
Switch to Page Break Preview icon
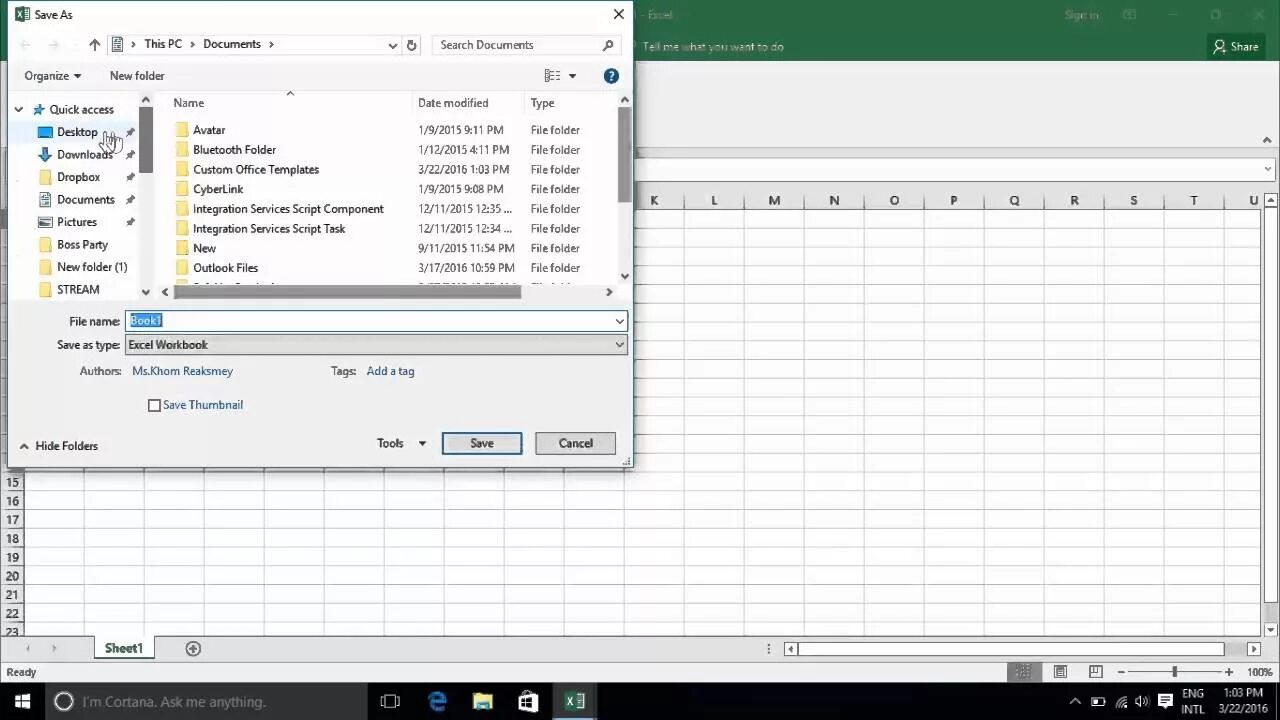point(1096,672)
